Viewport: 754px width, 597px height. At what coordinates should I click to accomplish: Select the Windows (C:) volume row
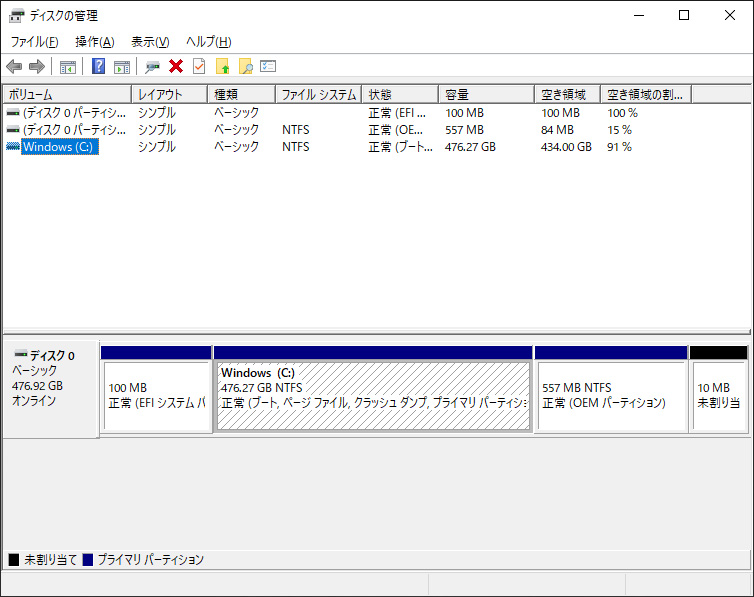[60, 147]
